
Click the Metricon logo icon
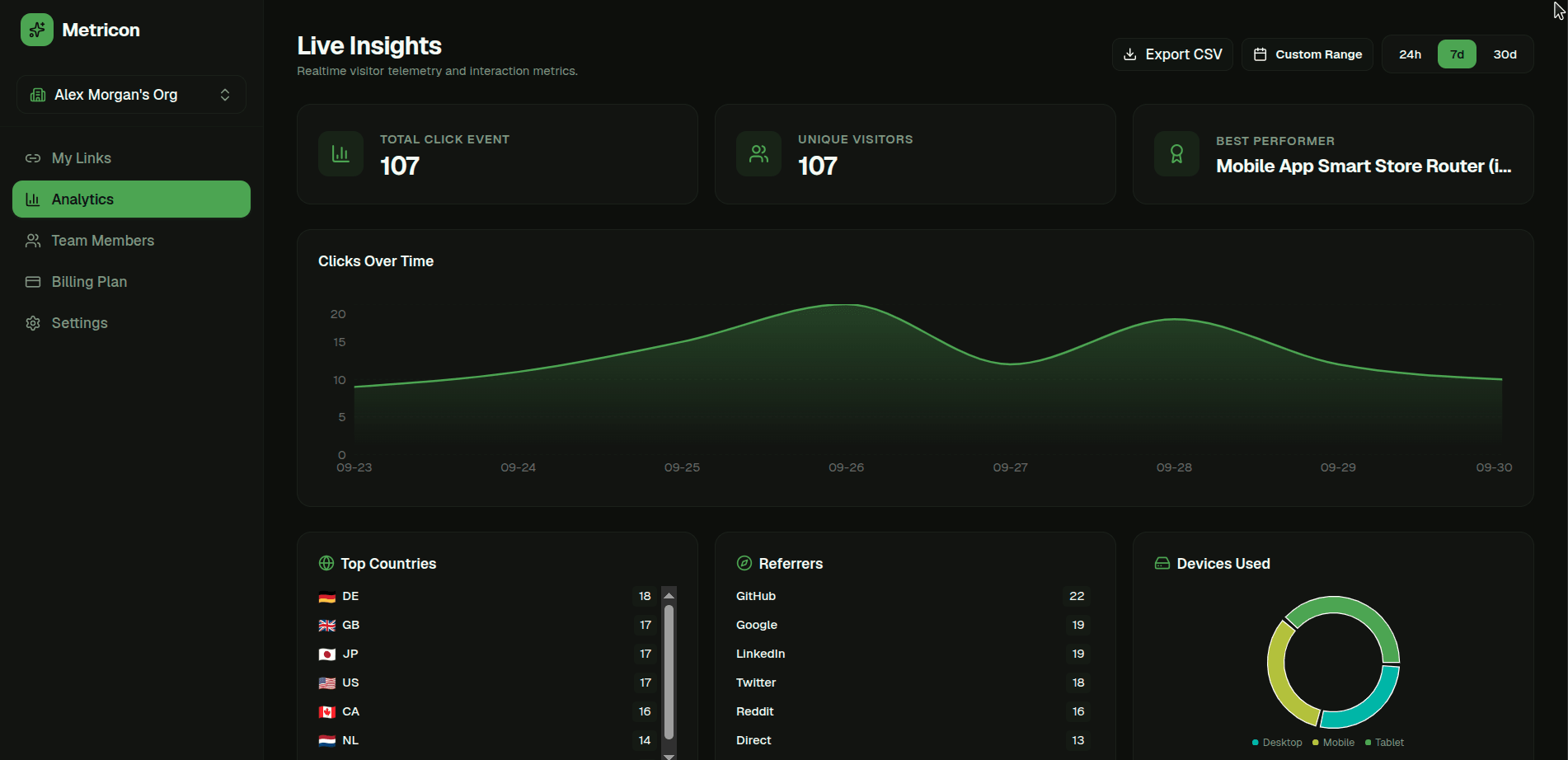pyautogui.click(x=37, y=30)
